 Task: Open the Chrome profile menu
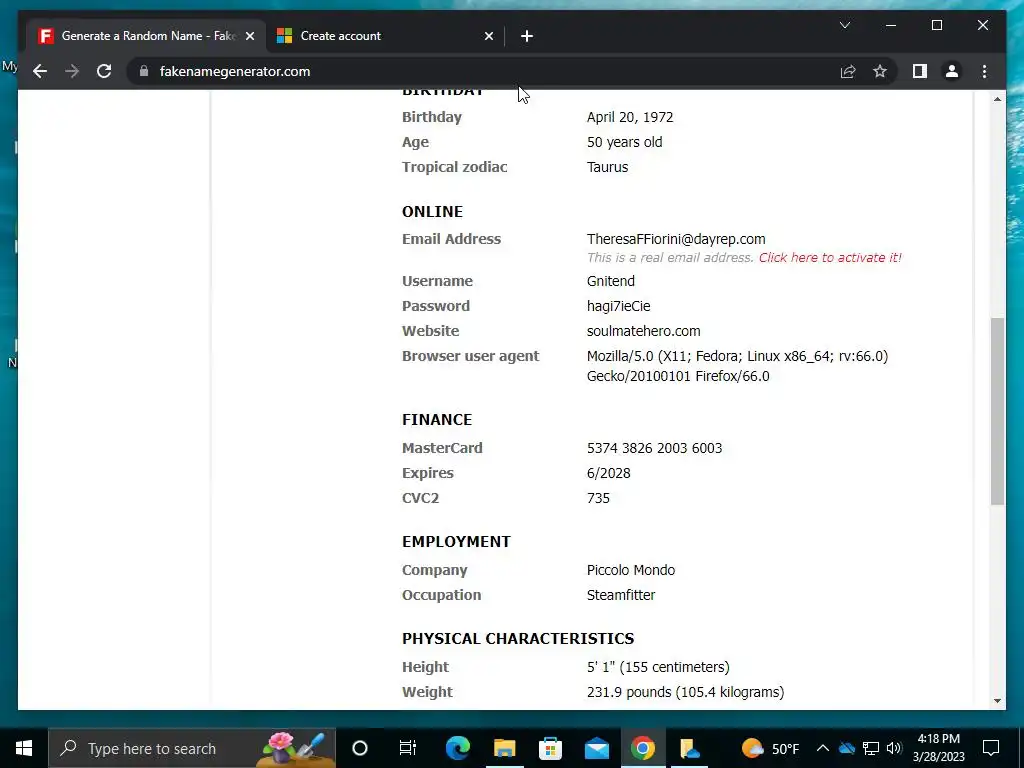[x=952, y=71]
